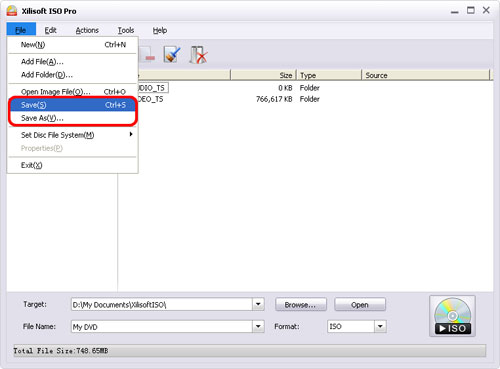This screenshot has height=369, width=500.
Task: Select Save(S) in the File menu
Action: click(x=73, y=105)
